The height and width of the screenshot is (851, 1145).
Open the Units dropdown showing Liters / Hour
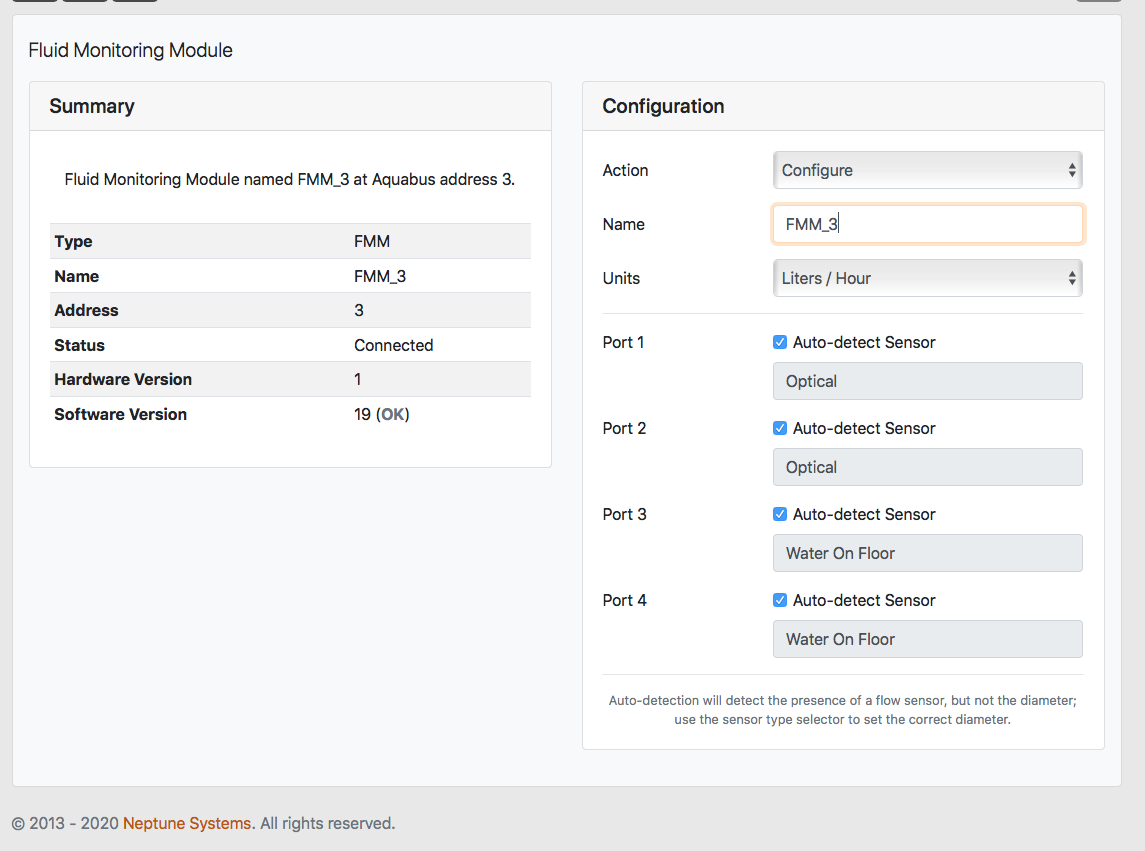click(926, 278)
